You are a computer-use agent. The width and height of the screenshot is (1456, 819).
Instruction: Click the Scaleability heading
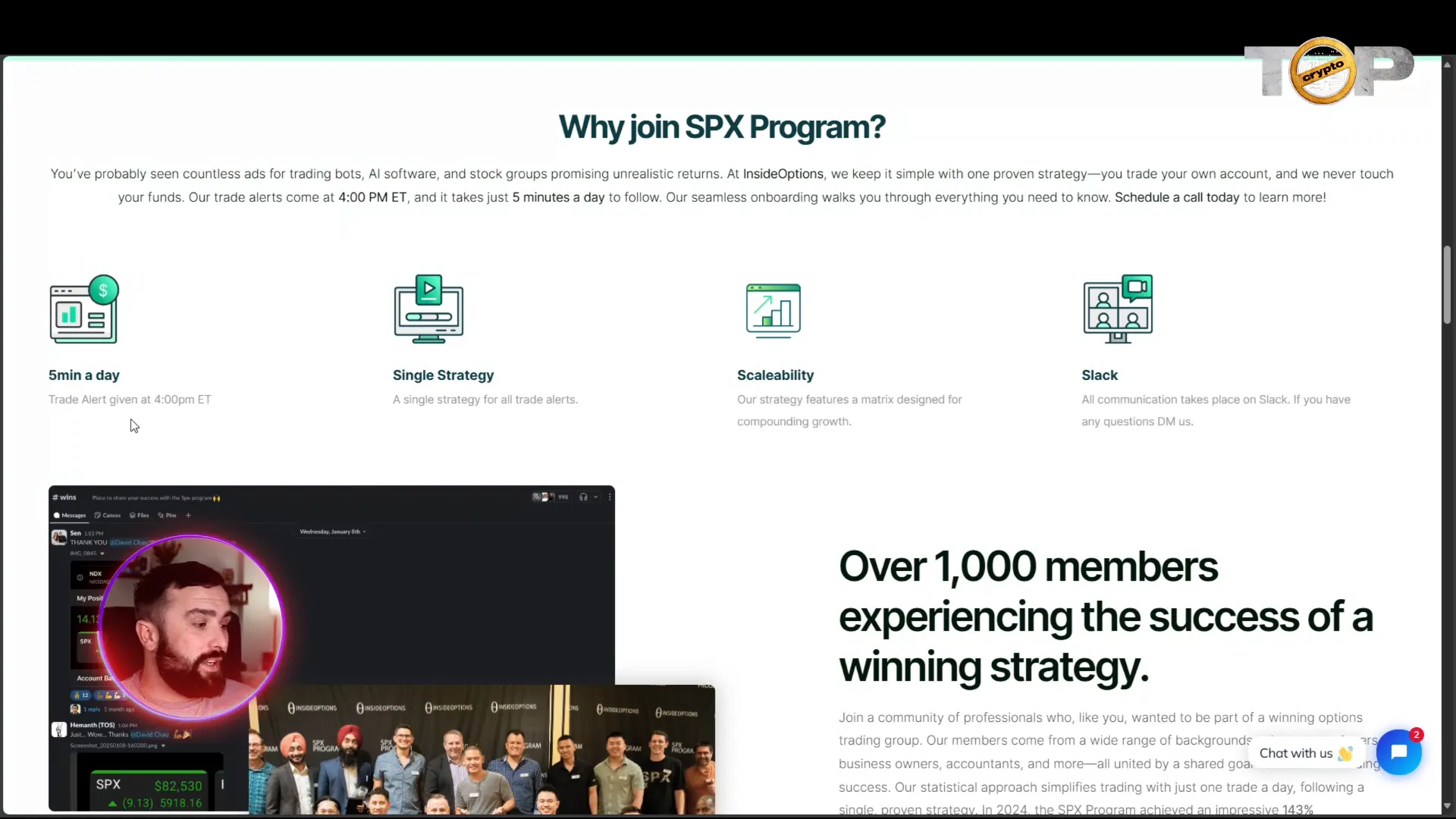coord(775,375)
